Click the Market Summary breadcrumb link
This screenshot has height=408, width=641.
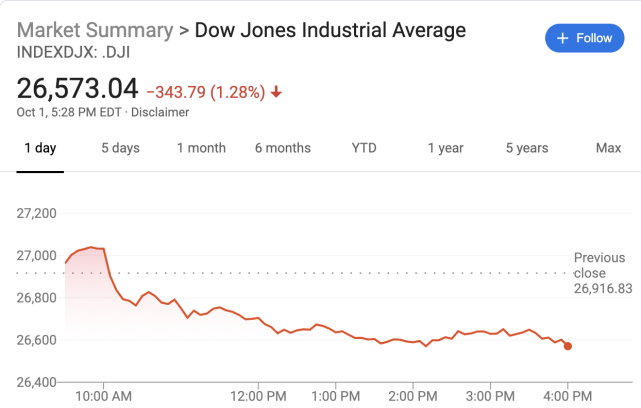pos(93,30)
